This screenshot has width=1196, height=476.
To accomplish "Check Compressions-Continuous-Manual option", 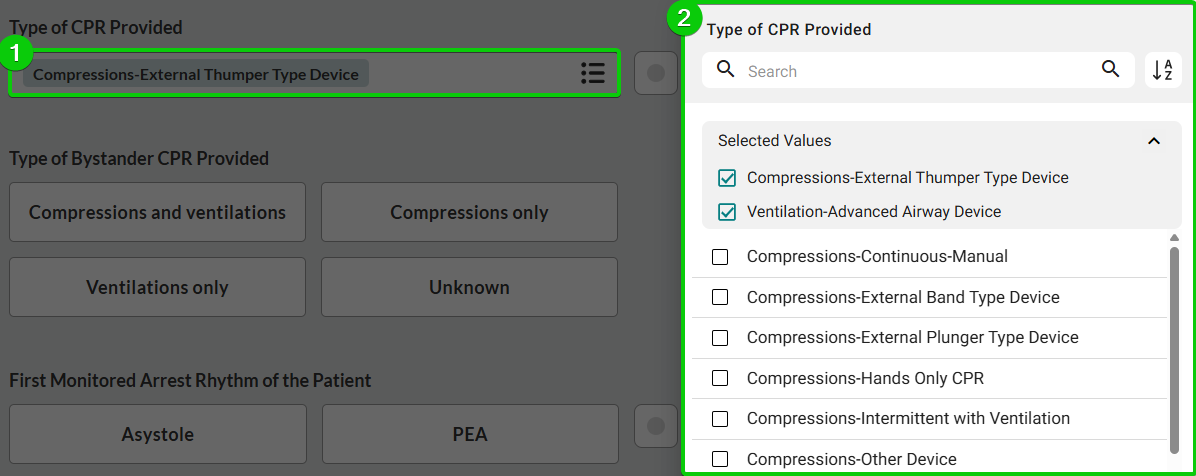I will [720, 257].
